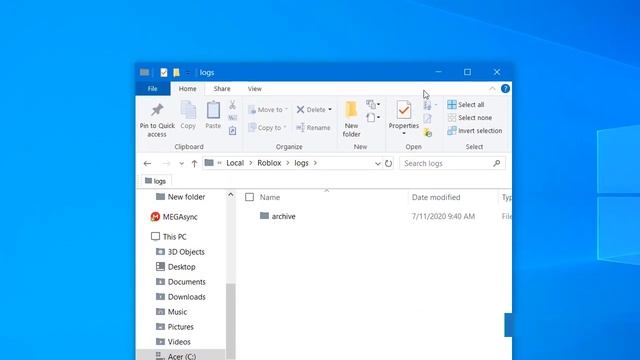Click the Cut scissors icon
This screenshot has height=360, width=640.
pos(233,105)
